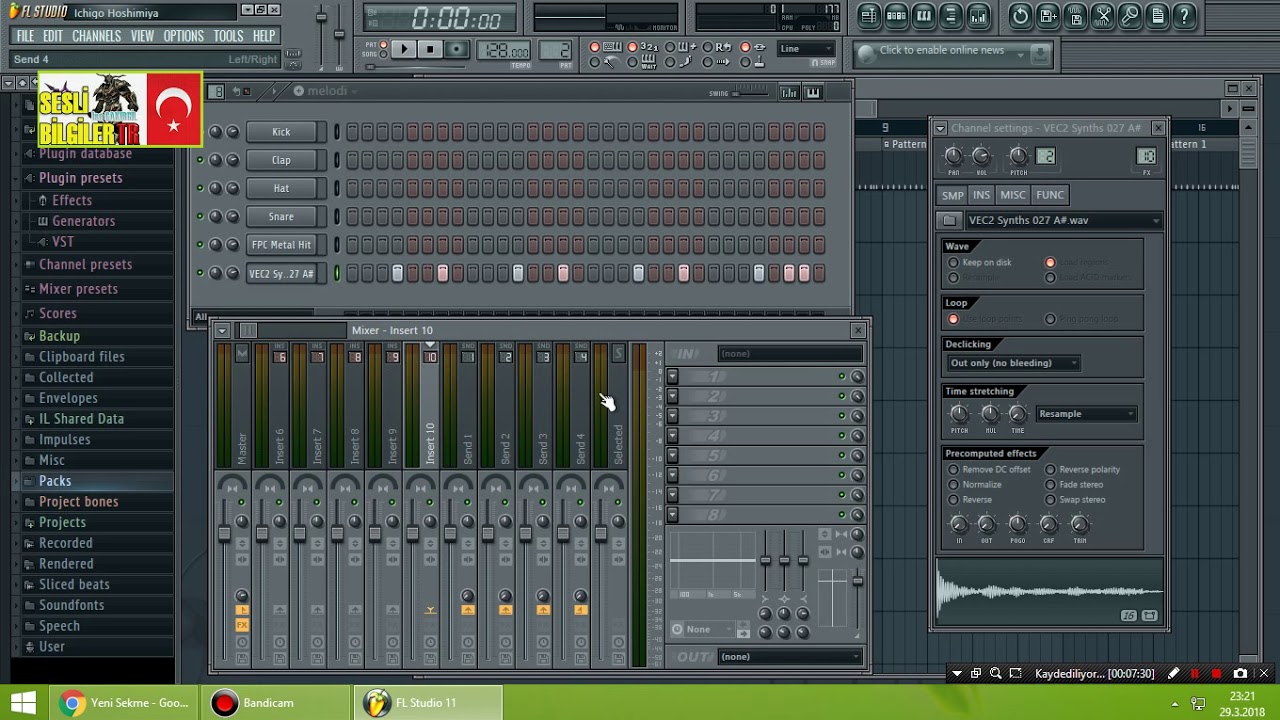Viewport: 1280px width, 720px height.
Task: Switch to the FUNC tab
Action: [1049, 195]
